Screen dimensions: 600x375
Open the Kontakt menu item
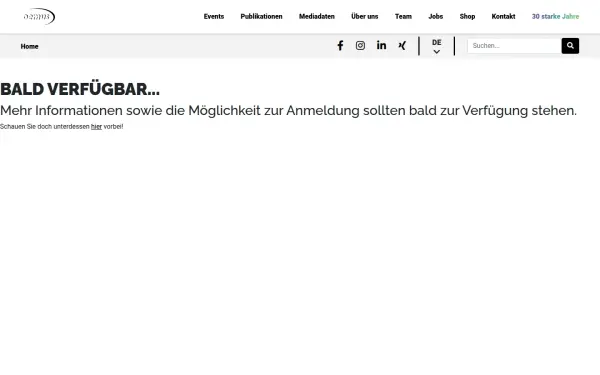point(503,16)
